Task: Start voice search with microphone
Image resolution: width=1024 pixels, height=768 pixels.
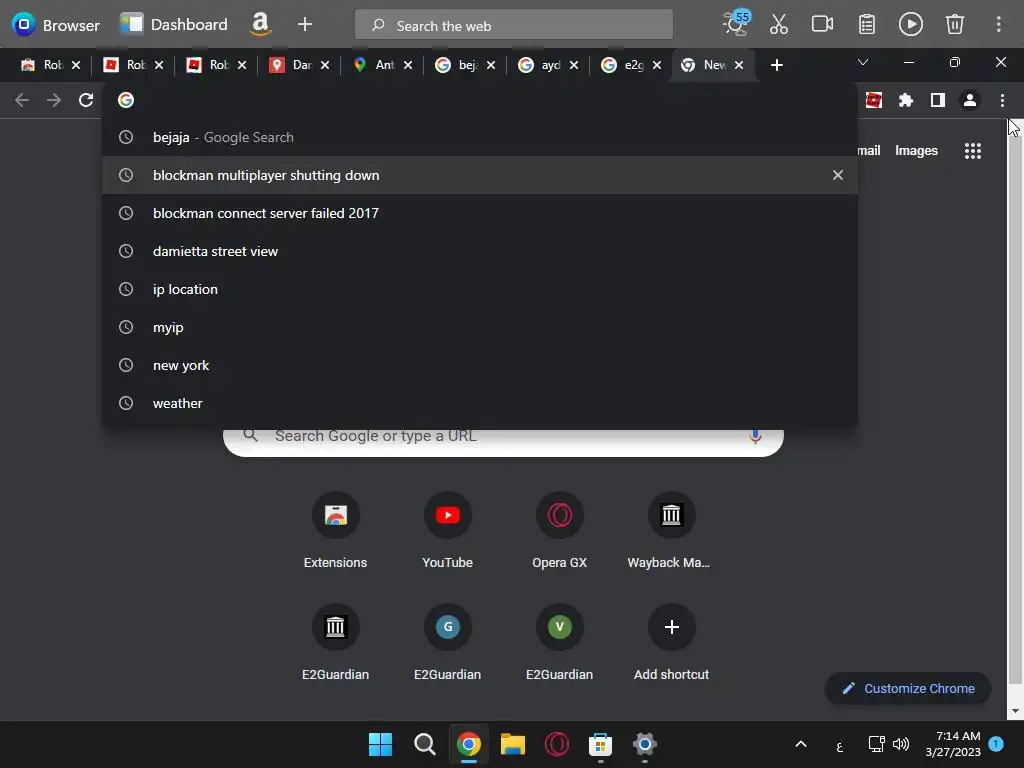Action: 756,436
